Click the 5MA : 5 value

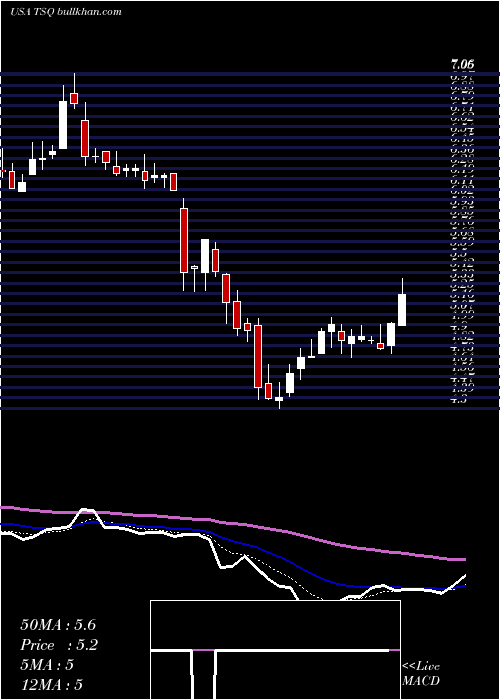click(x=47, y=665)
